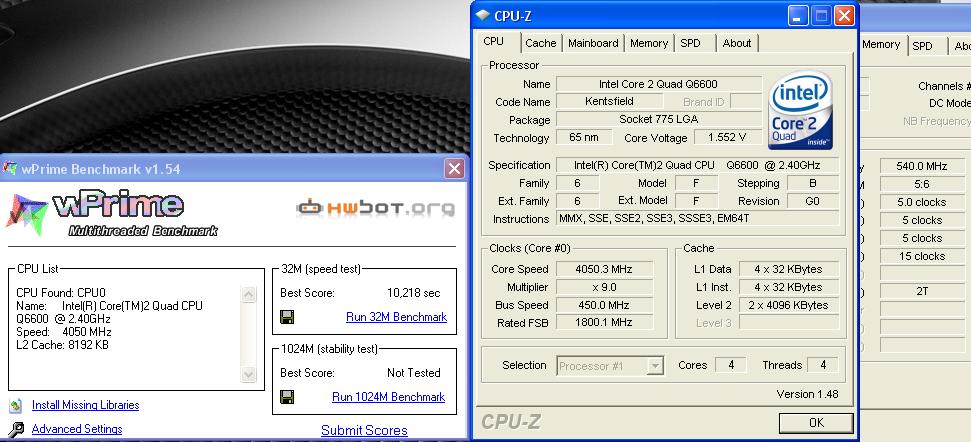Open the Memory tab in front CPU-Z window
Viewport: 971px width, 442px height.
click(x=649, y=43)
